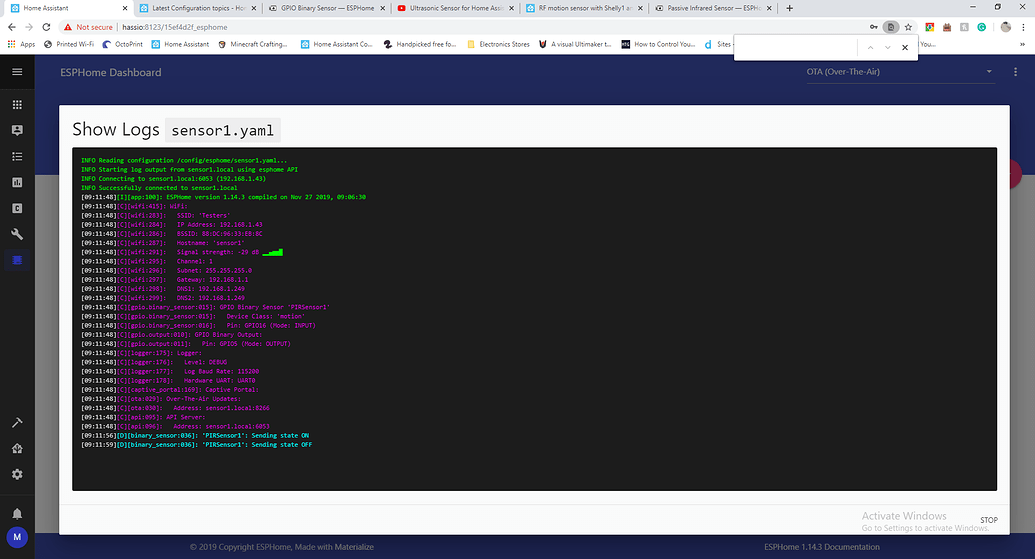Switch to GPIO Binary Sensor — ESPHome tab

click(x=327, y=8)
